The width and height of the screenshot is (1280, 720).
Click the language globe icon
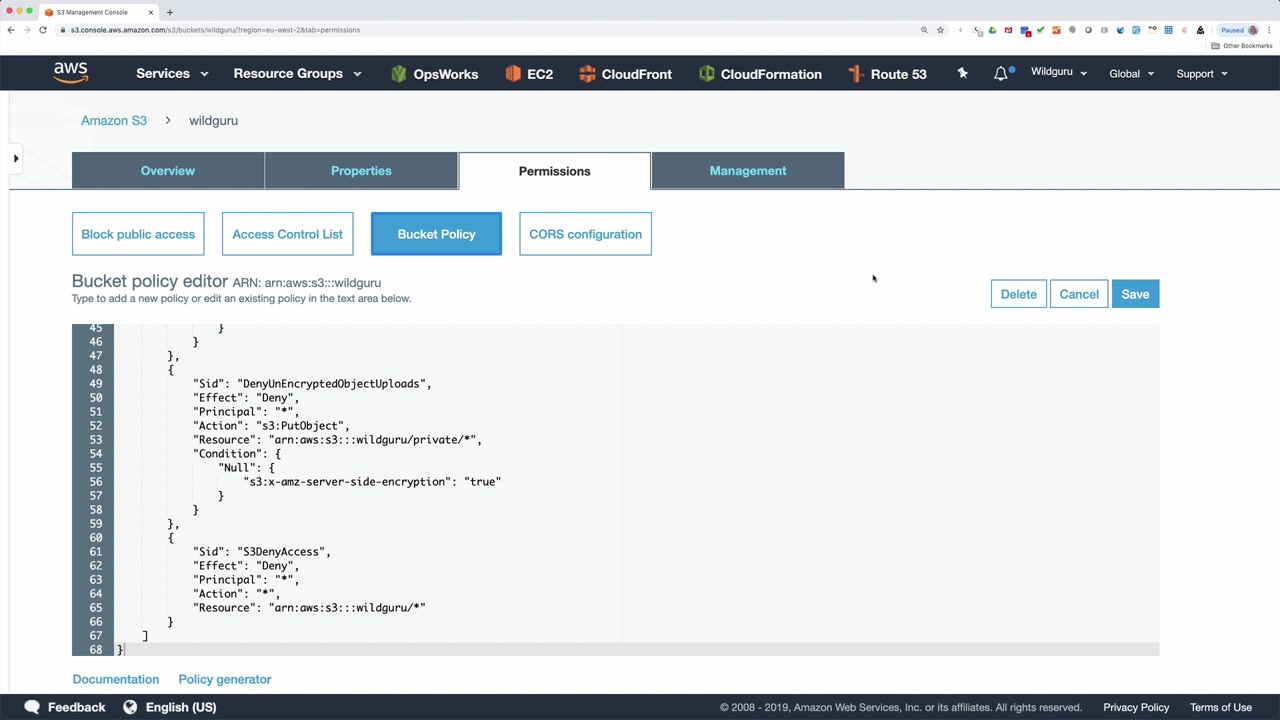[x=130, y=707]
